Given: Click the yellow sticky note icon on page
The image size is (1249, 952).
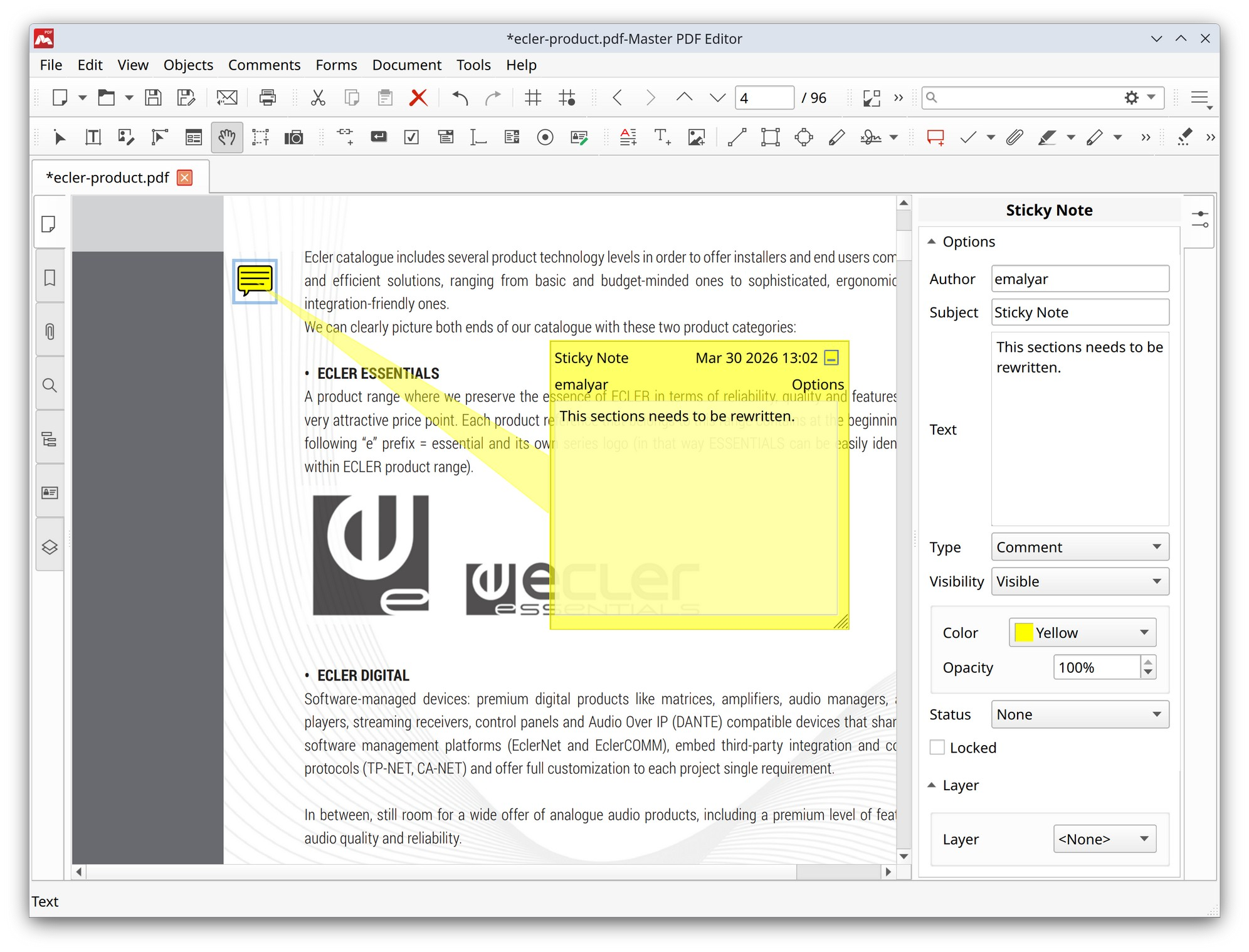Looking at the screenshot, I should [255, 281].
